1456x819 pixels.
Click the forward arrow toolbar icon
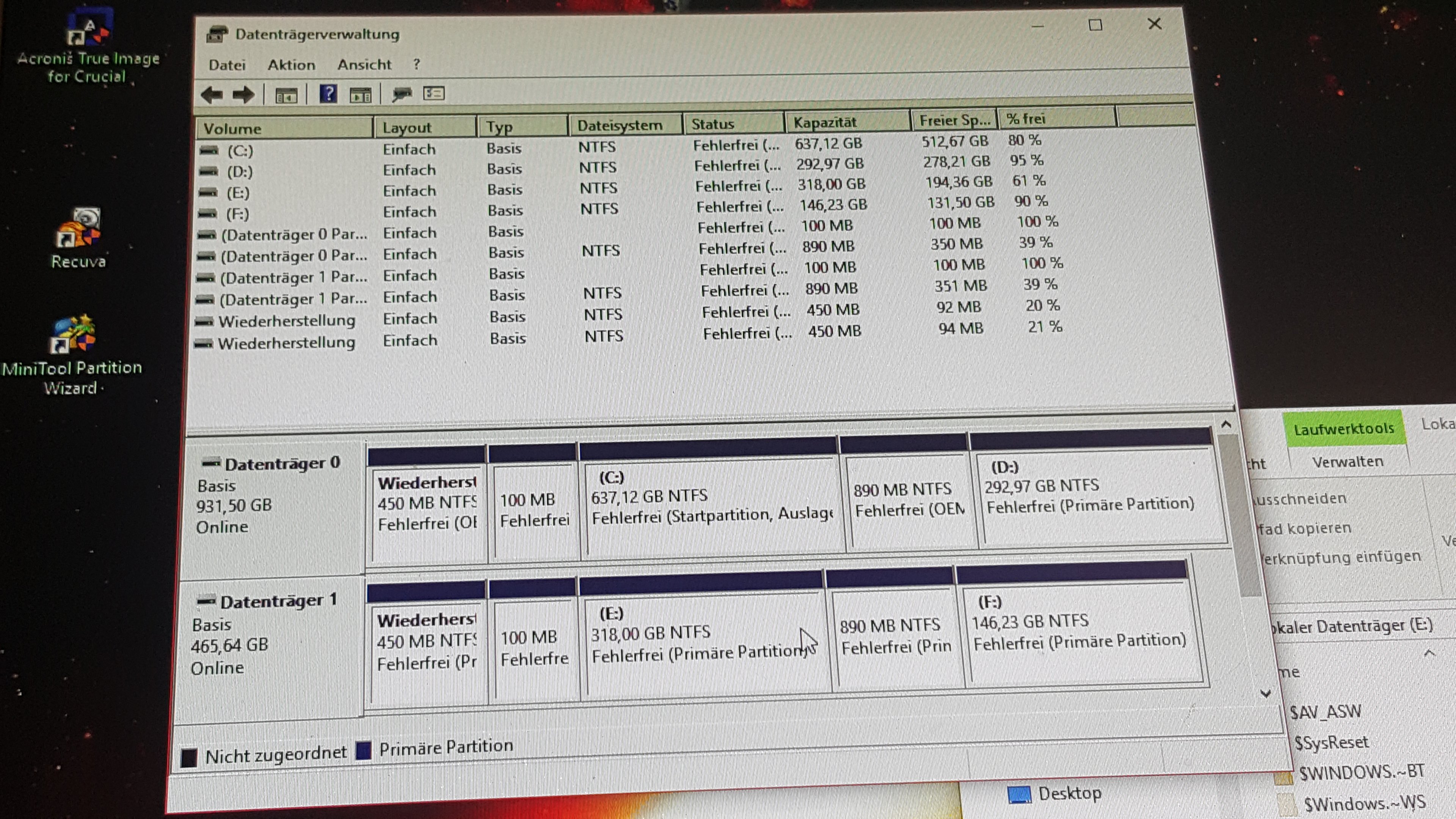coord(243,95)
